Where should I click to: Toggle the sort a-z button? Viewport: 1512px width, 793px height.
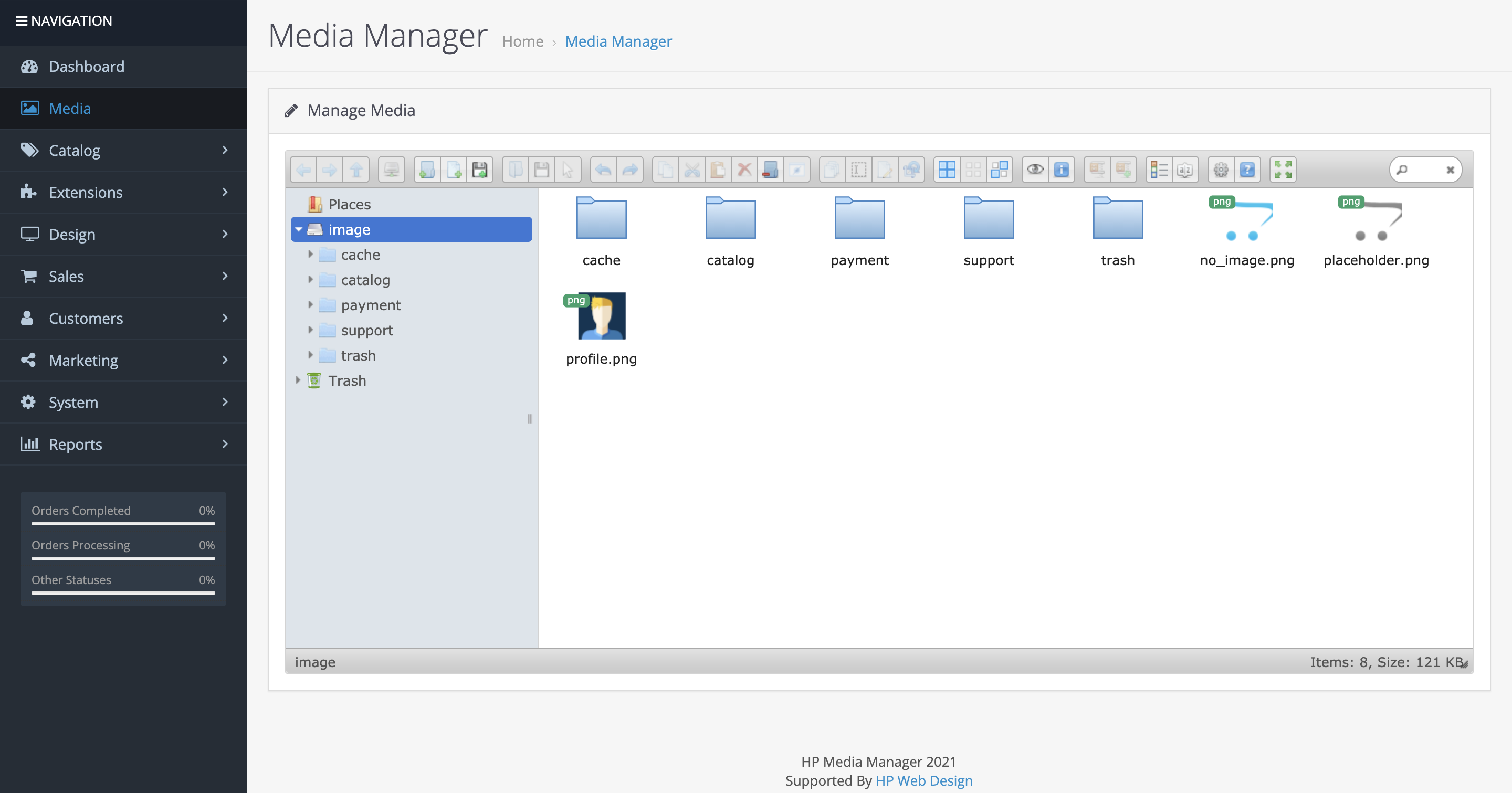1185,170
